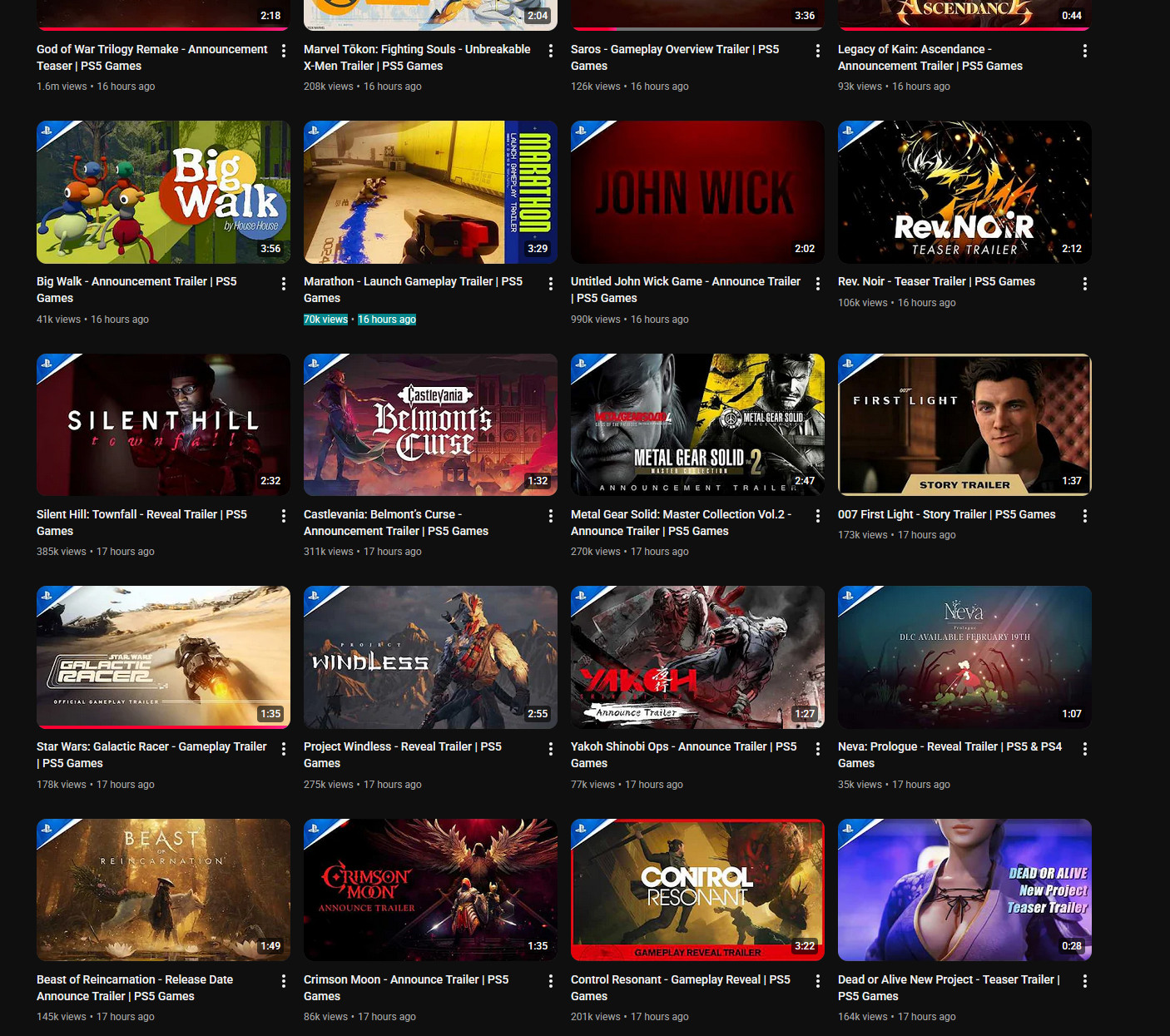This screenshot has height=1036, width=1170.
Task: Open options menu for Project Windless Reveal Trailer
Action: [x=551, y=749]
